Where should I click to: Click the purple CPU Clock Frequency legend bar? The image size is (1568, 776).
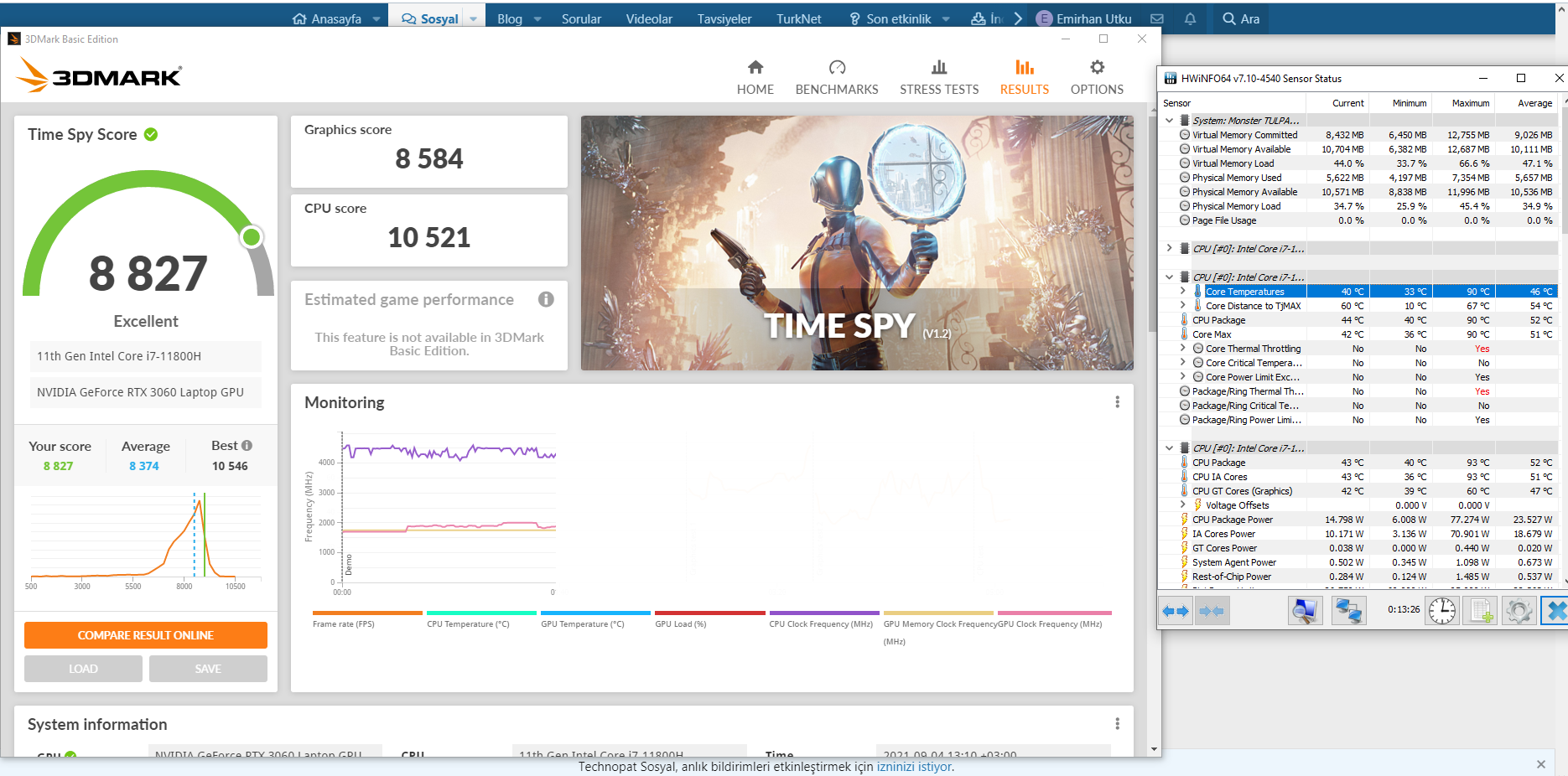(824, 613)
